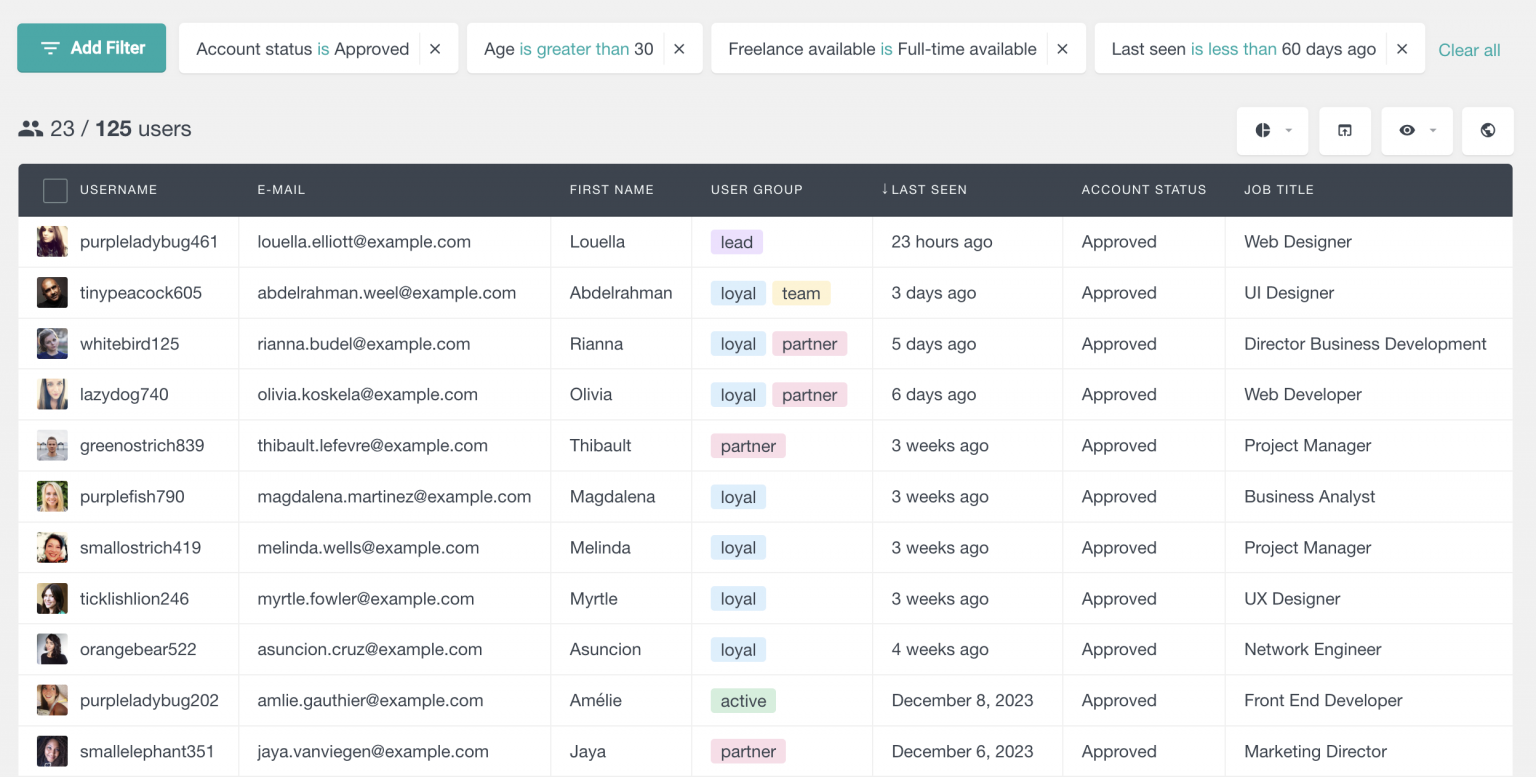The height and width of the screenshot is (777, 1536).
Task: Remove the Last seen filter
Action: click(x=1402, y=49)
